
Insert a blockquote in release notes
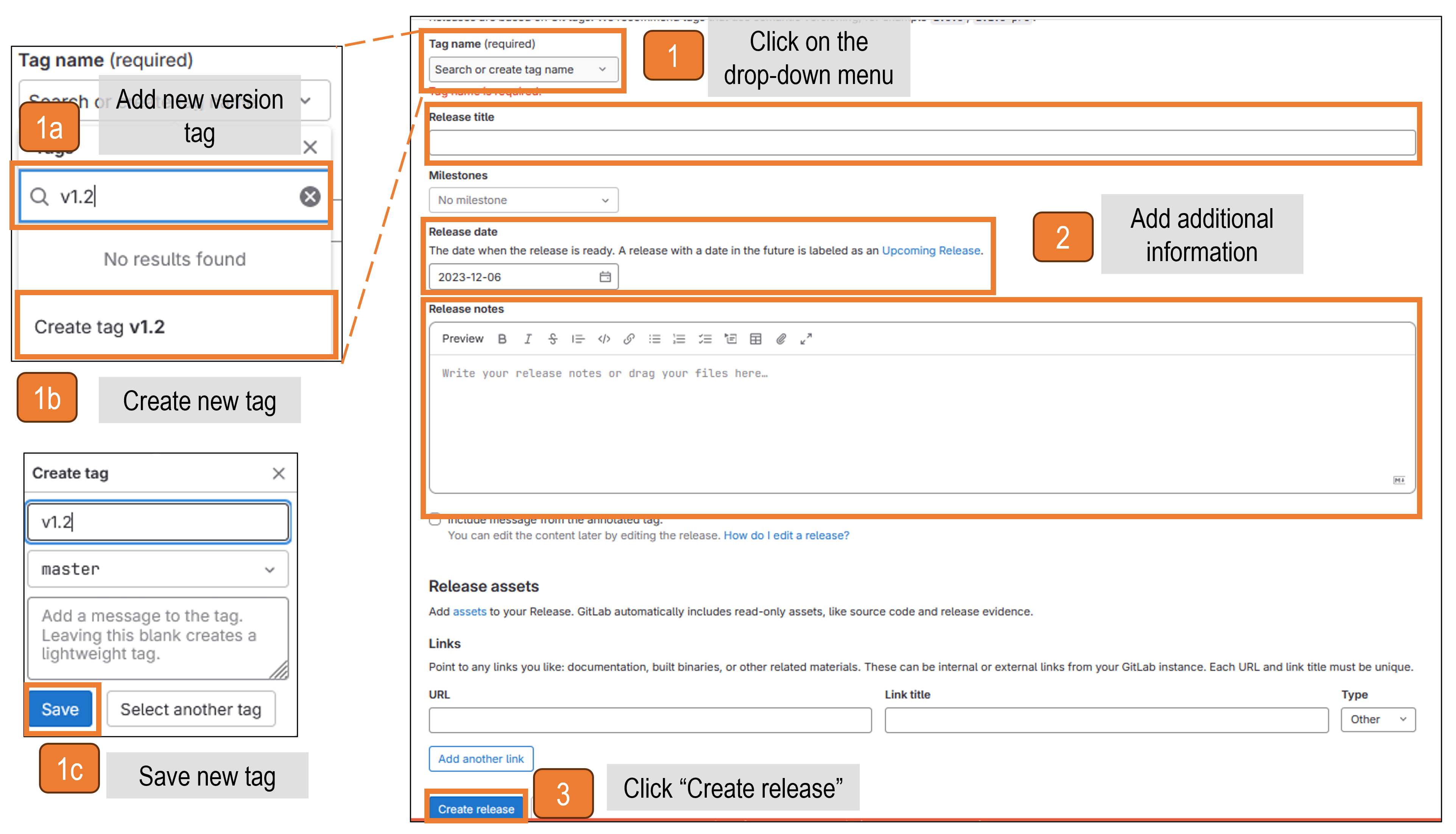coord(578,339)
